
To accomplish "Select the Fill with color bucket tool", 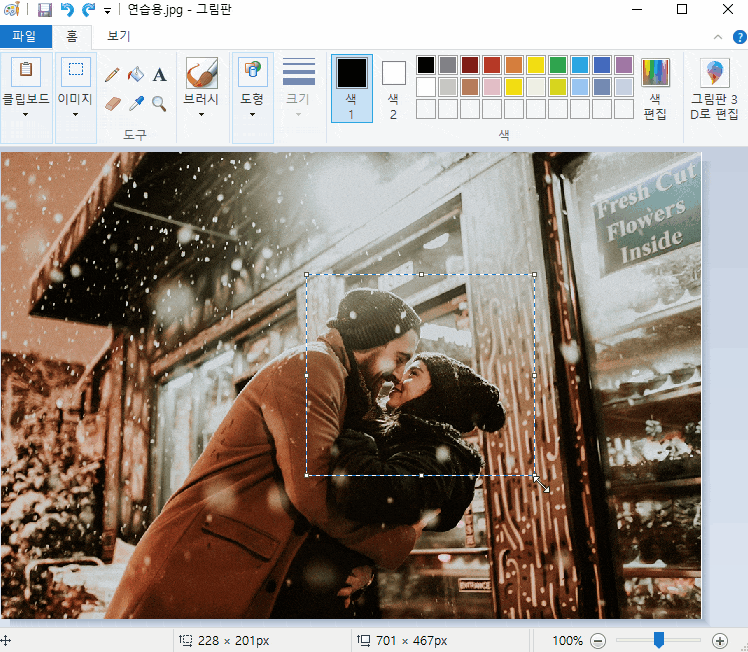I will coord(136,74).
